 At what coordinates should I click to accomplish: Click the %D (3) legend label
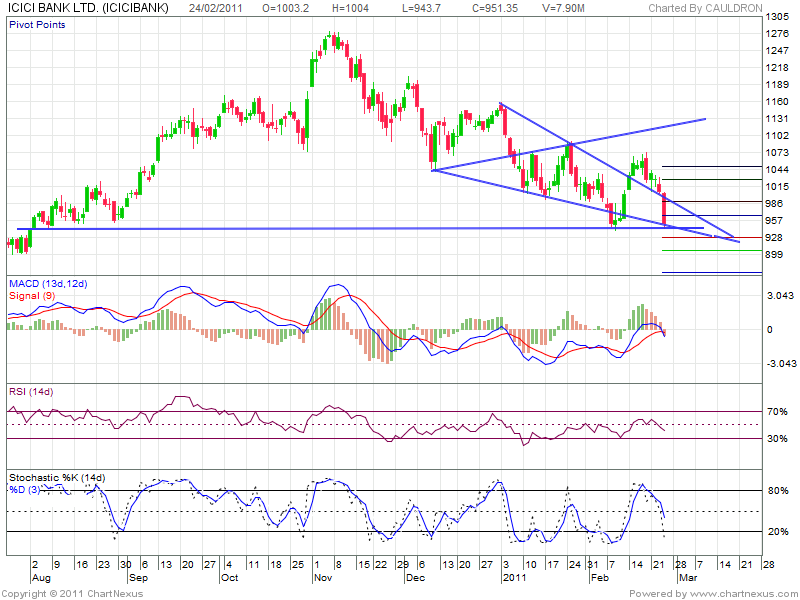click(29, 488)
